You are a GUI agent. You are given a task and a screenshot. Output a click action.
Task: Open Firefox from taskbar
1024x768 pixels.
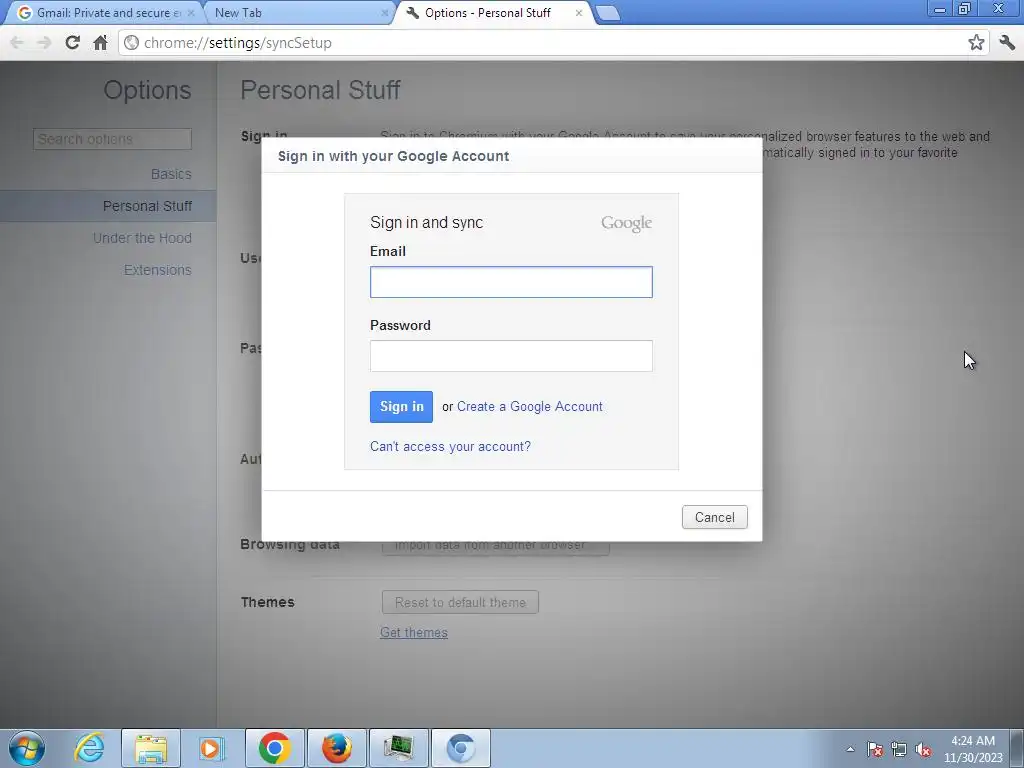click(x=336, y=748)
